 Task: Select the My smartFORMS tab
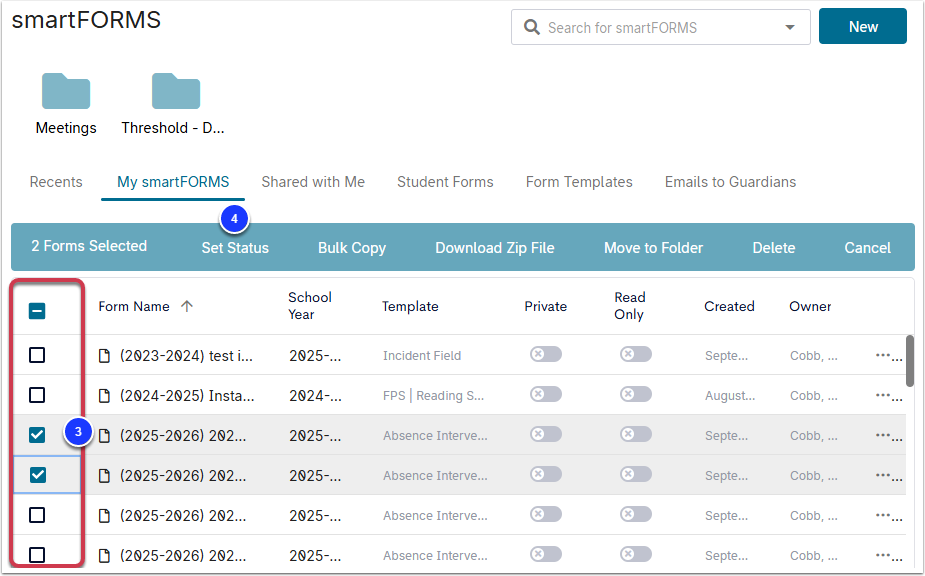pos(173,182)
